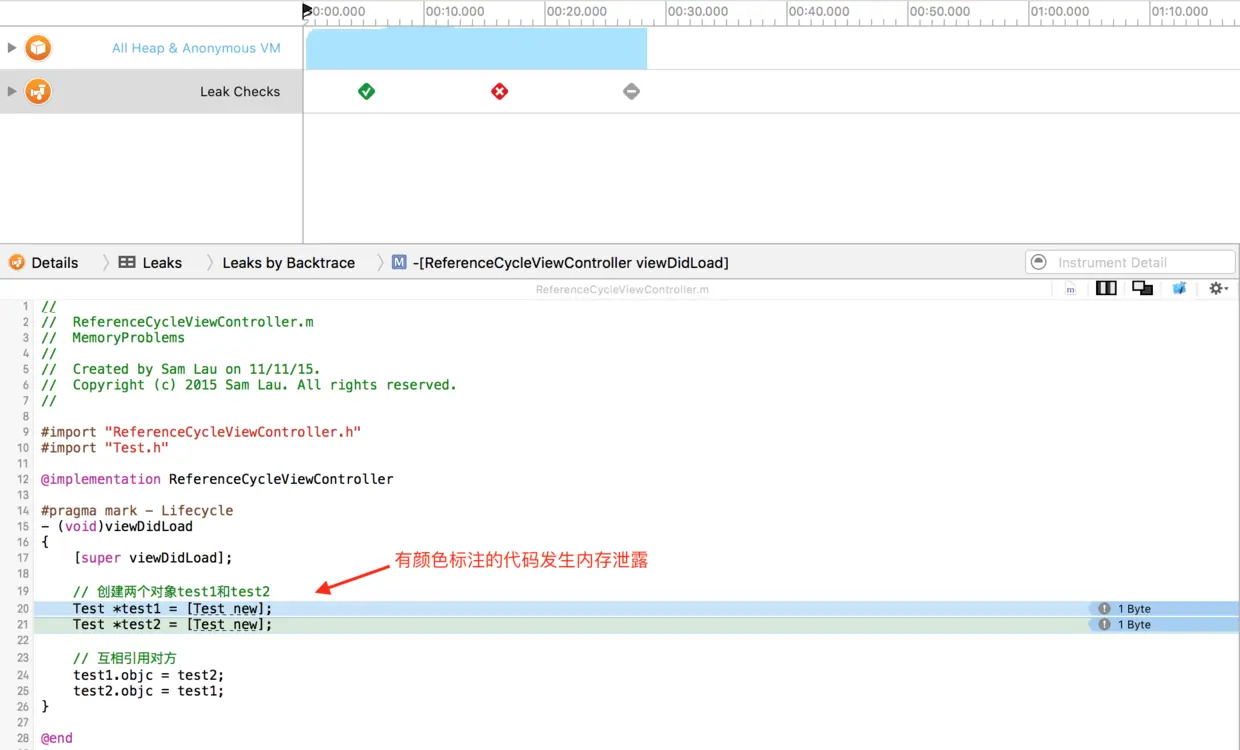The width and height of the screenshot is (1240, 750).
Task: Open the viewDidLoad method breadcrumb
Action: click(x=571, y=263)
